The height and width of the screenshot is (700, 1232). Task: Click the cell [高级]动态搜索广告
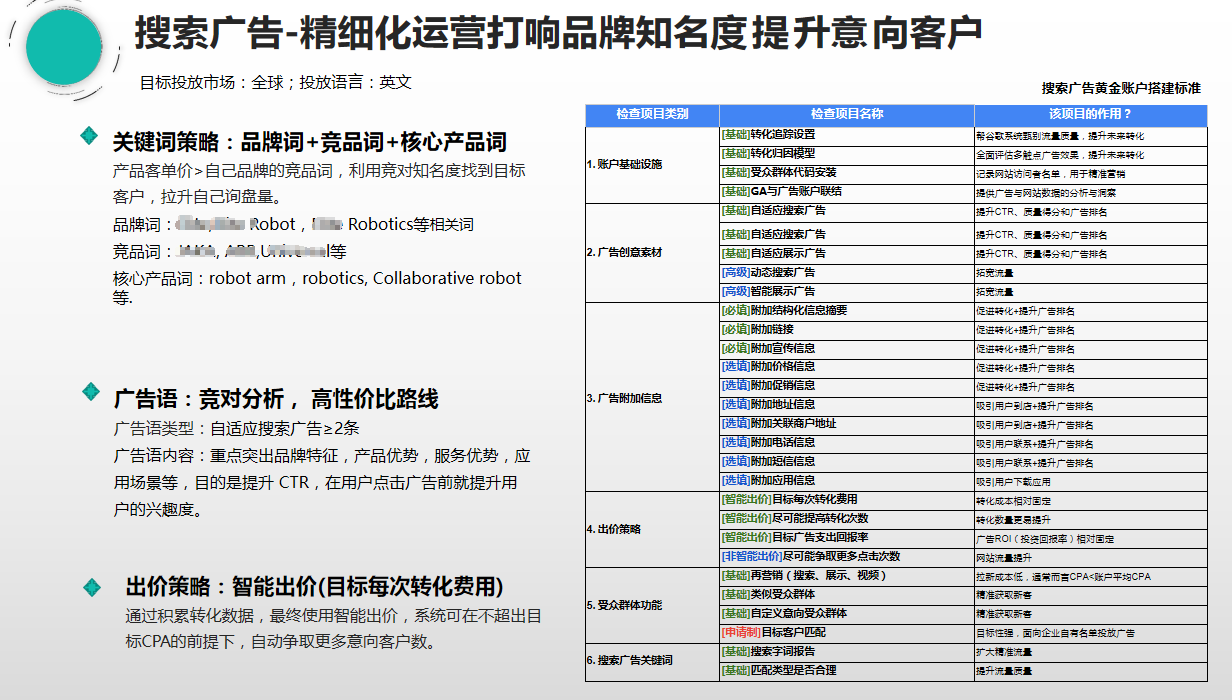pyautogui.click(x=847, y=273)
